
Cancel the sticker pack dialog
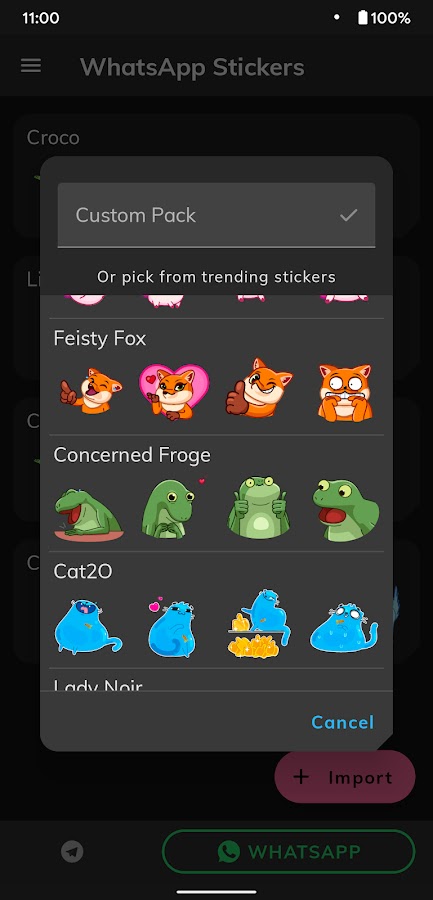[x=342, y=722]
